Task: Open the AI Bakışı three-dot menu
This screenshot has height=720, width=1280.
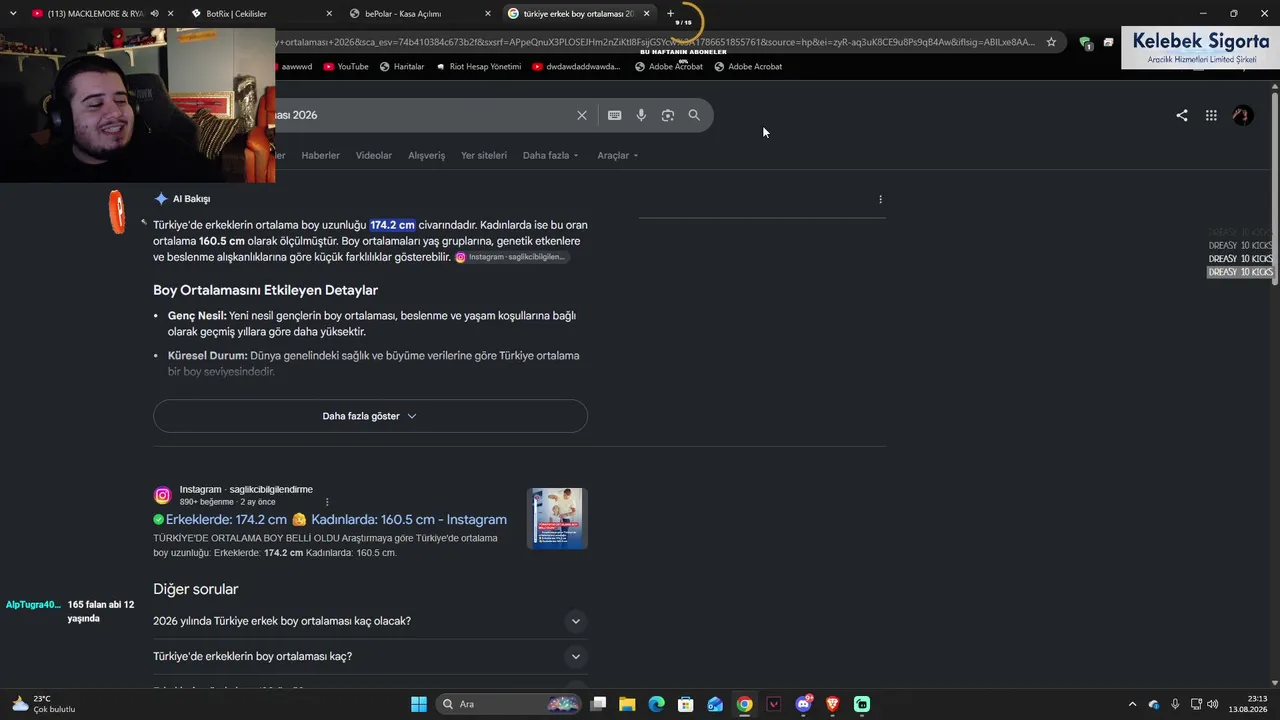Action: point(880,199)
